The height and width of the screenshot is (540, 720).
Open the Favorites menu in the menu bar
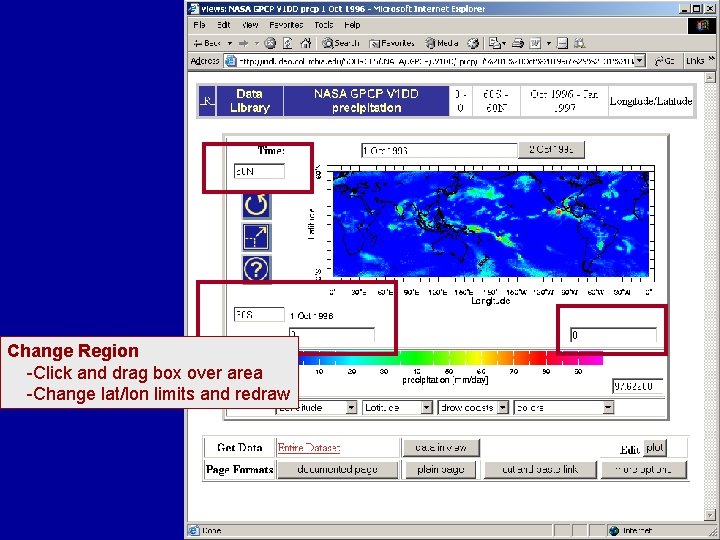[x=286, y=25]
